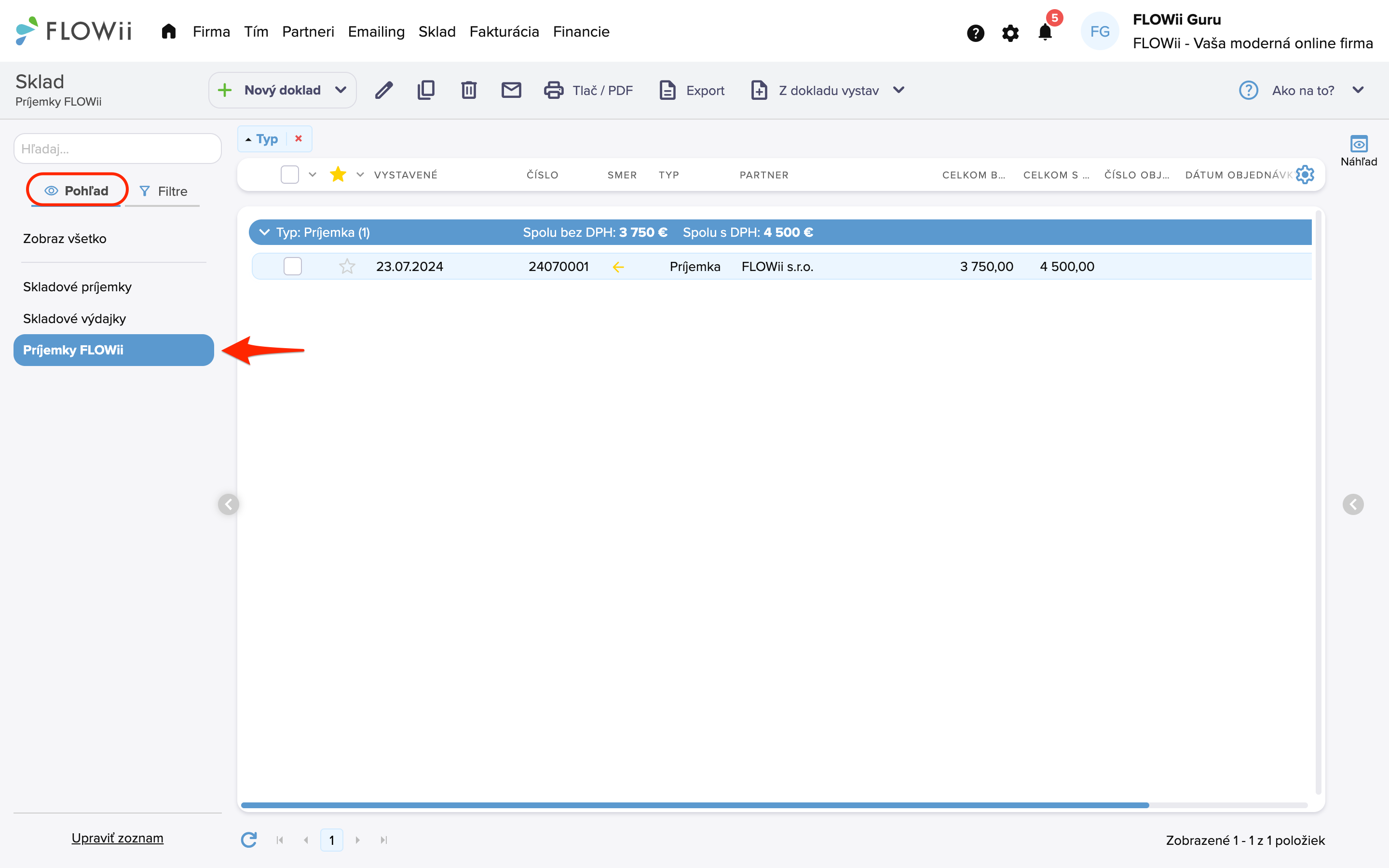Expand the right side panel arrow
This screenshot has width=1389, height=868.
(1353, 504)
